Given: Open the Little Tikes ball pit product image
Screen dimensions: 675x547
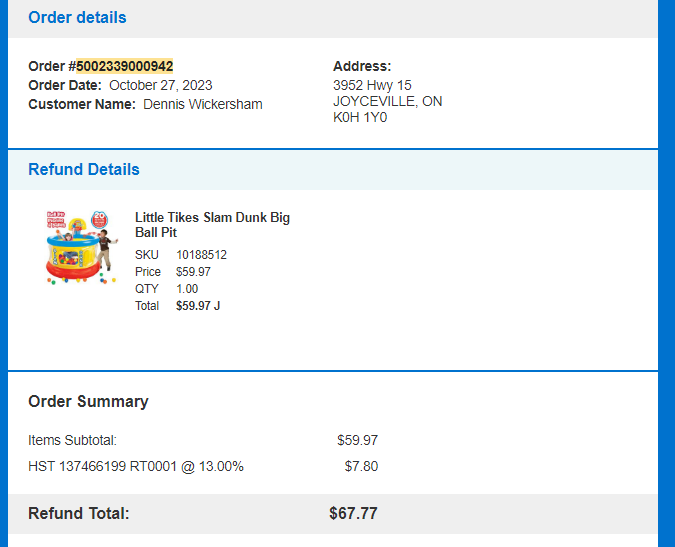Looking at the screenshot, I should click(x=81, y=247).
